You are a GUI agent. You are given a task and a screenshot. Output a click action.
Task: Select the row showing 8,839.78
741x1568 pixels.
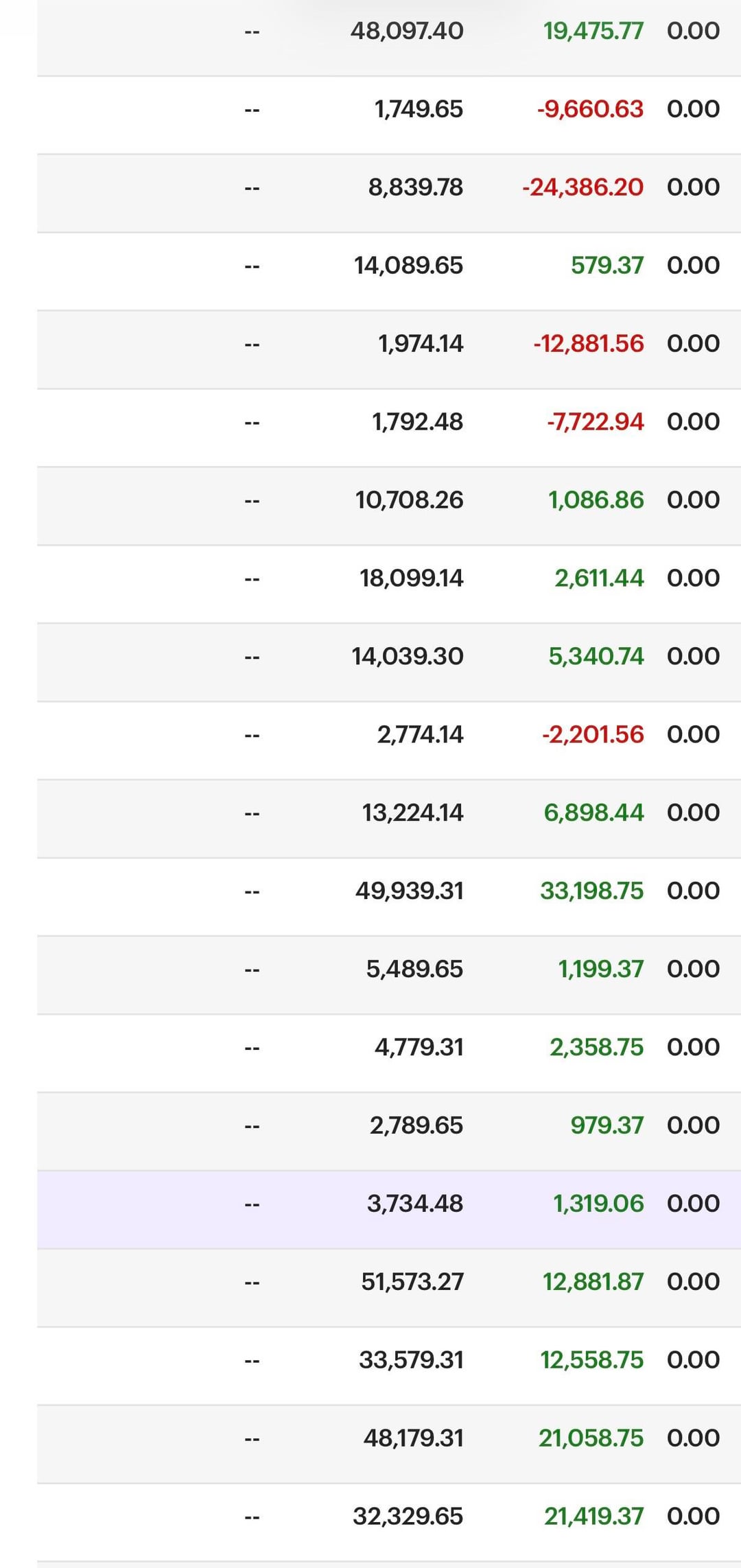pos(415,187)
